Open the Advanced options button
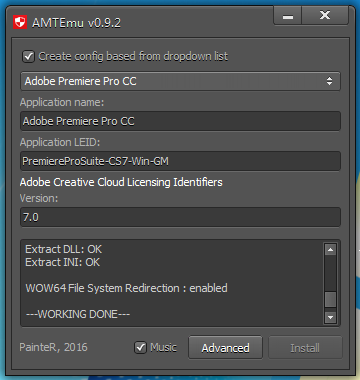This screenshot has height=380, width=360. point(225,348)
